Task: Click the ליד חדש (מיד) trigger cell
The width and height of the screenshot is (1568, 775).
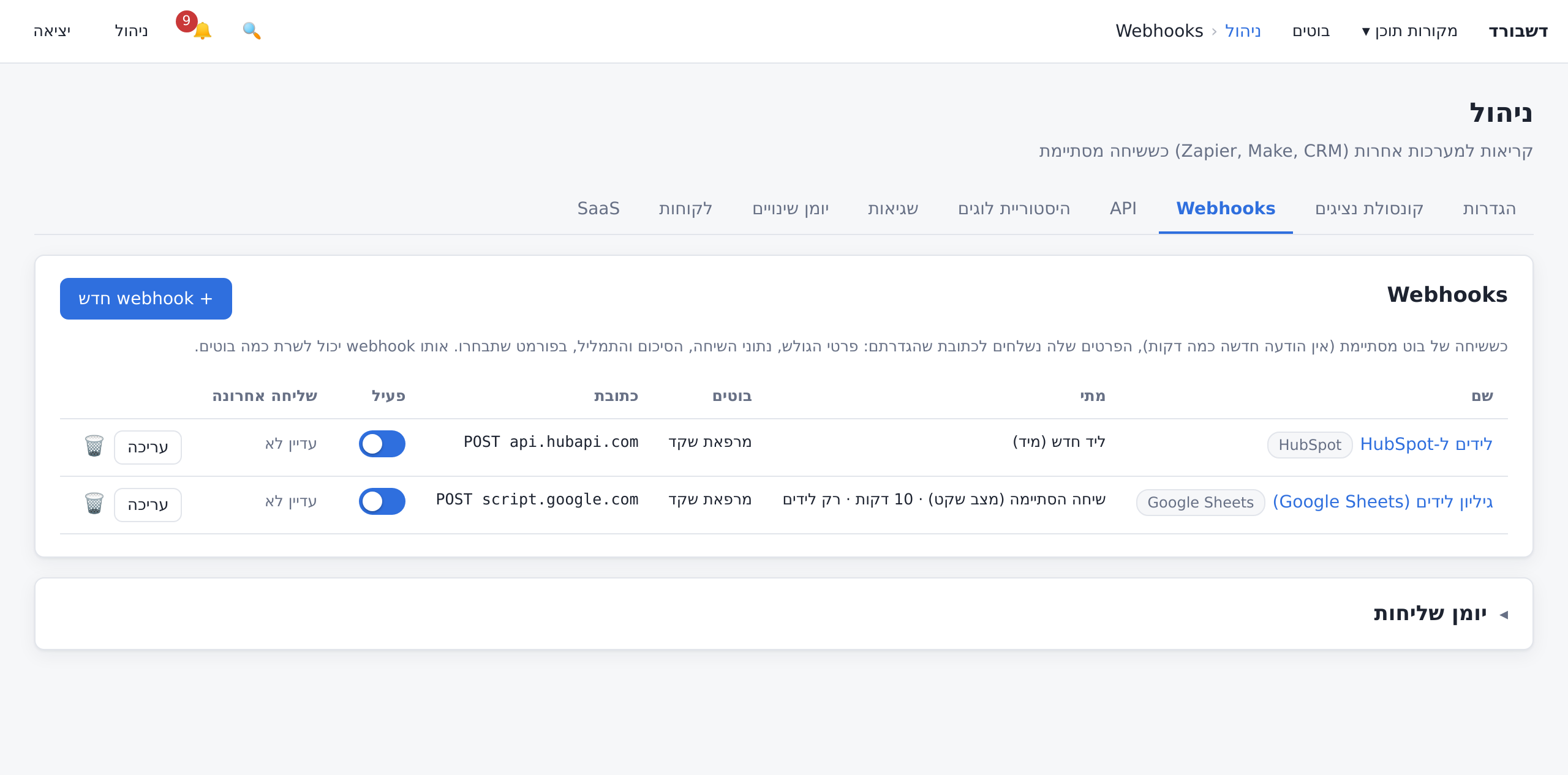Action: 1059,442
